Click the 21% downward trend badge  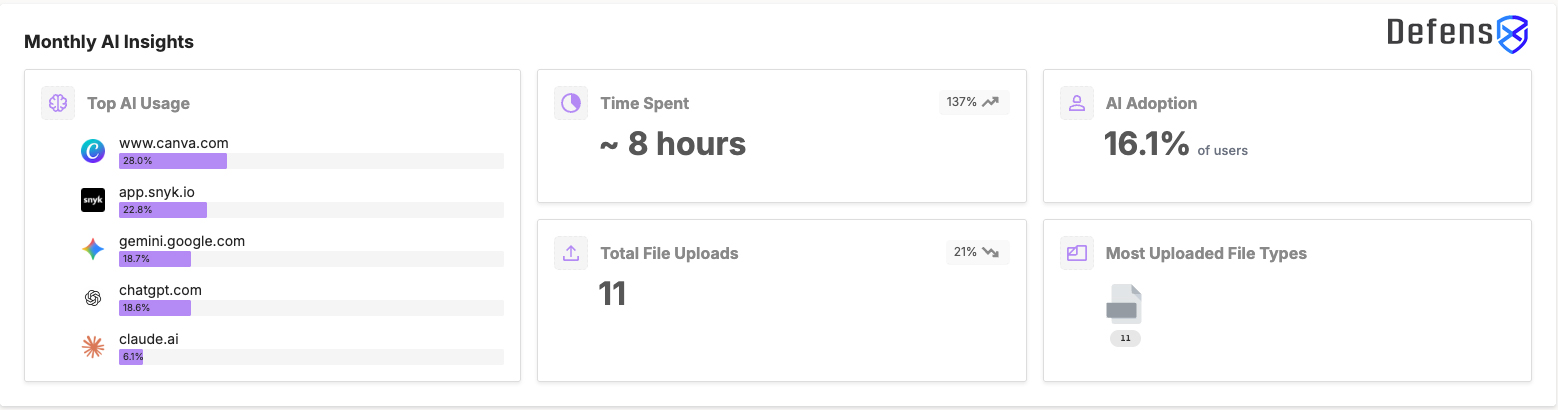pyautogui.click(x=977, y=252)
